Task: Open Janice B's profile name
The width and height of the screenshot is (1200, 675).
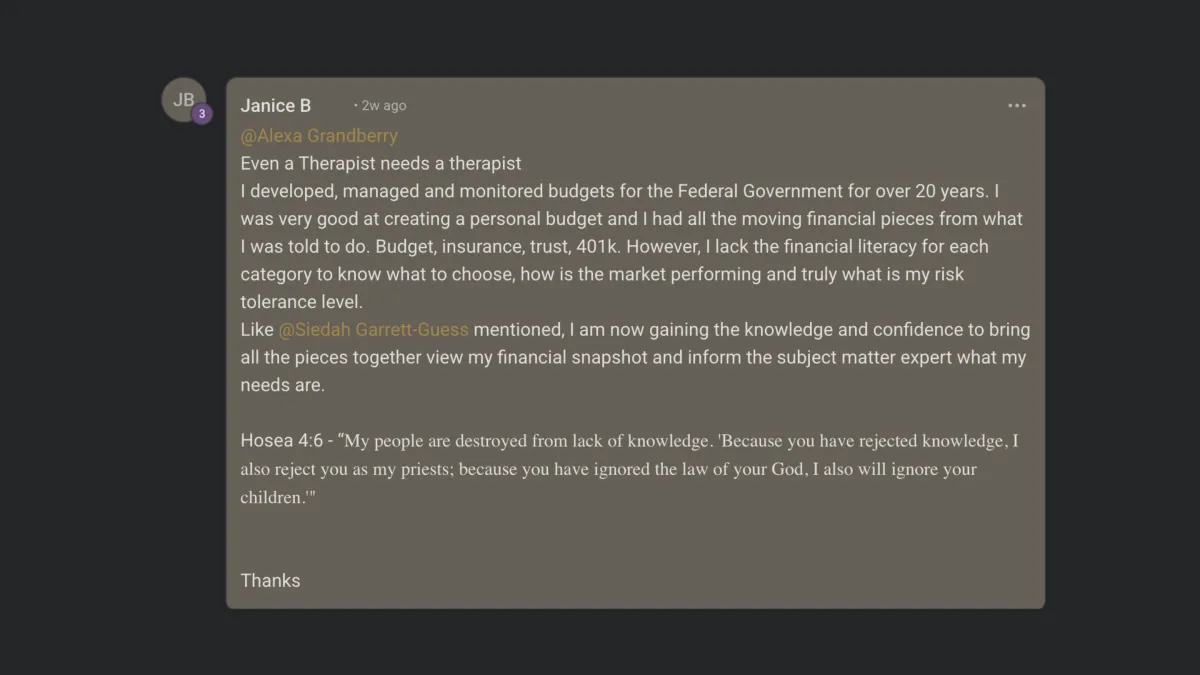Action: point(276,105)
